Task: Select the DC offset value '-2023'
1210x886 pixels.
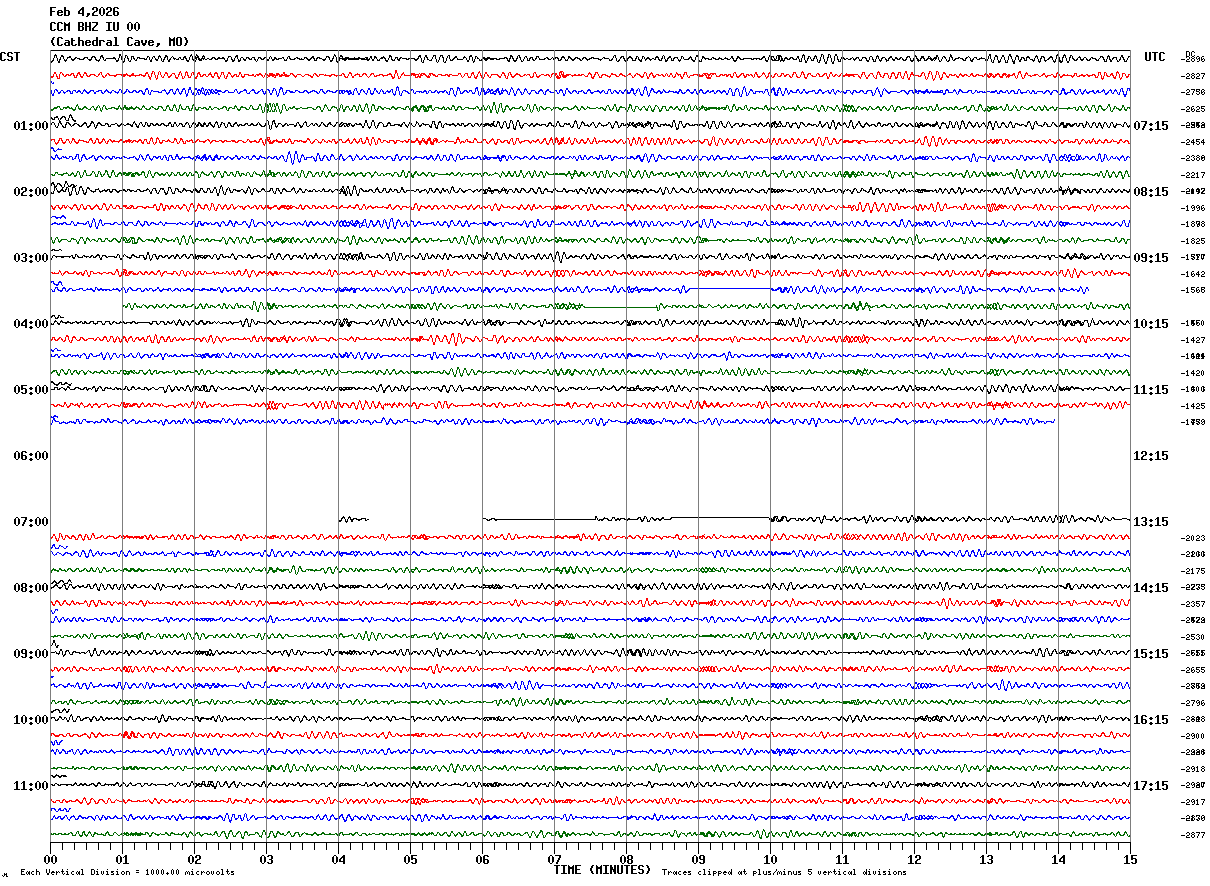Action: pyautogui.click(x=1194, y=538)
